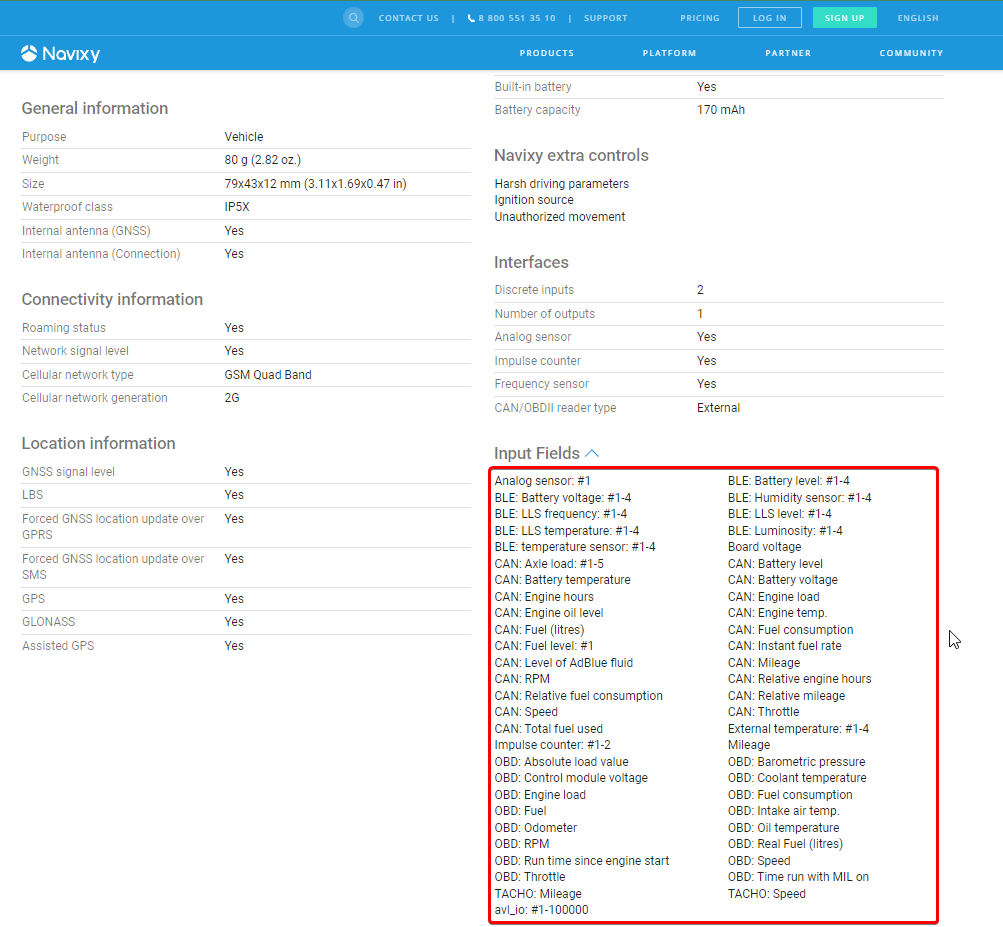This screenshot has height=927, width=1003.
Task: Click 'BLE: Luminosity: #1-4' entry
Action: [x=785, y=531]
